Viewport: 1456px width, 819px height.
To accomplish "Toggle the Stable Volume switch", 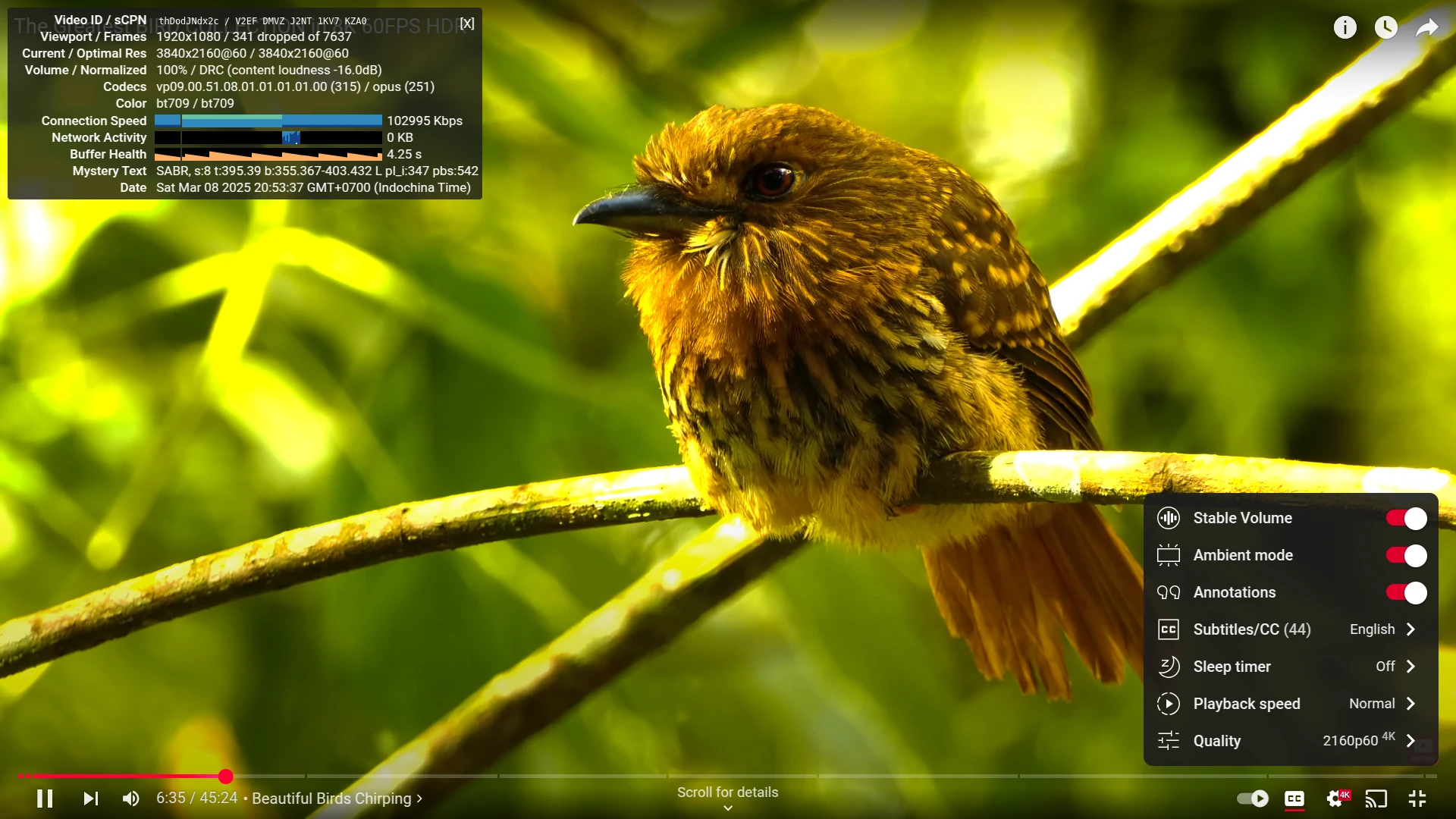I will coord(1406,518).
